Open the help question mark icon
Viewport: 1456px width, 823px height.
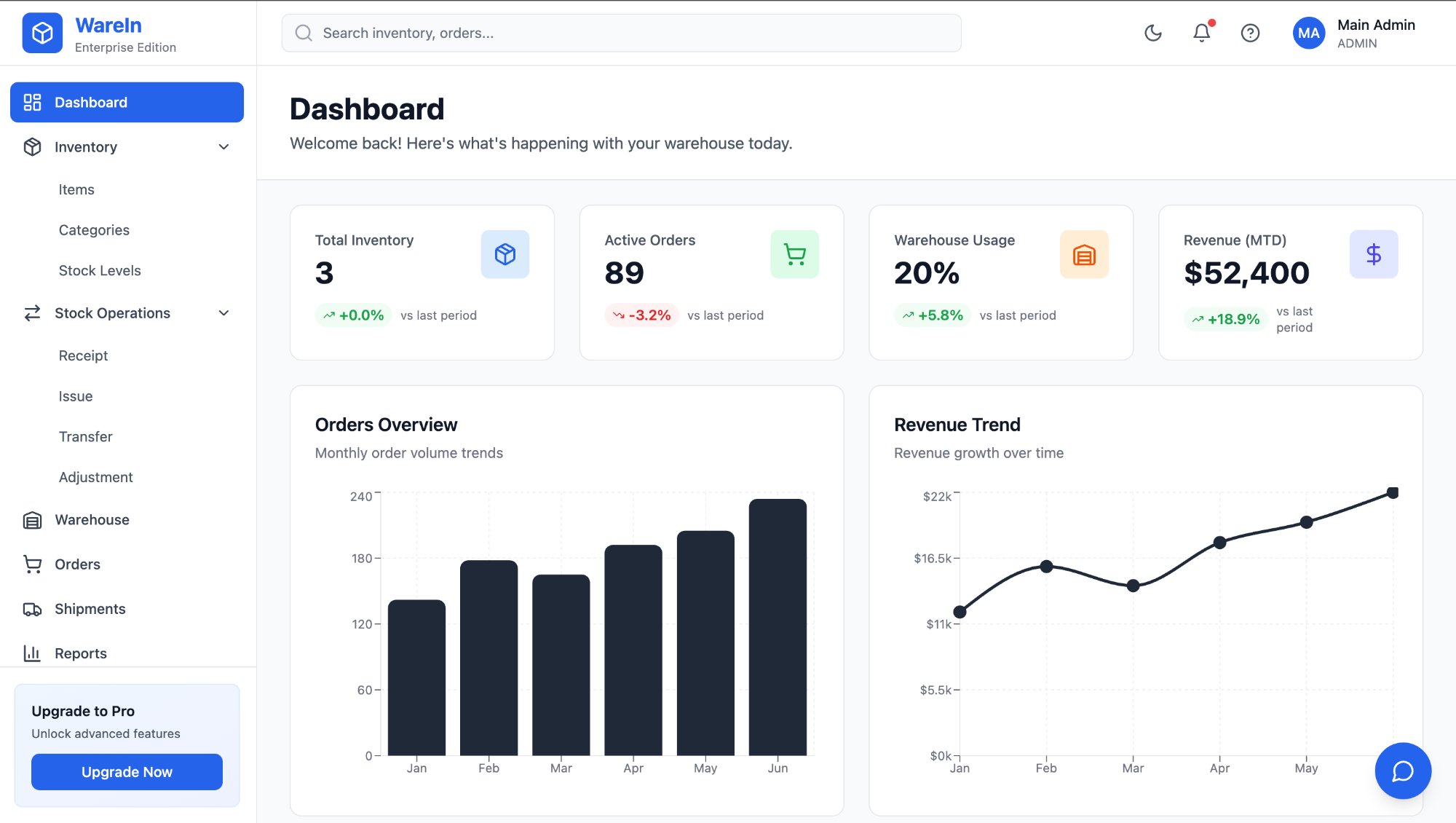(1250, 33)
